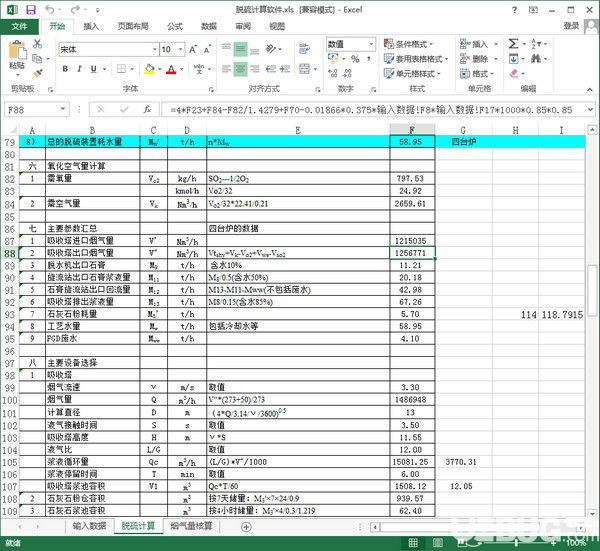Viewport: 600px width, 551px height.
Task: Click the Wrap Text icon
Action: tap(305, 49)
